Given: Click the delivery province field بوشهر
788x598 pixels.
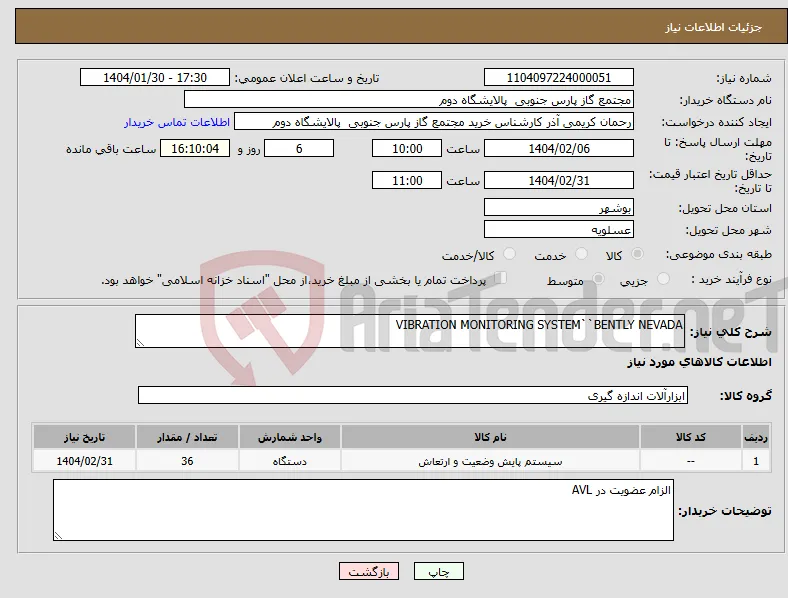Looking at the screenshot, I should 558,207.
